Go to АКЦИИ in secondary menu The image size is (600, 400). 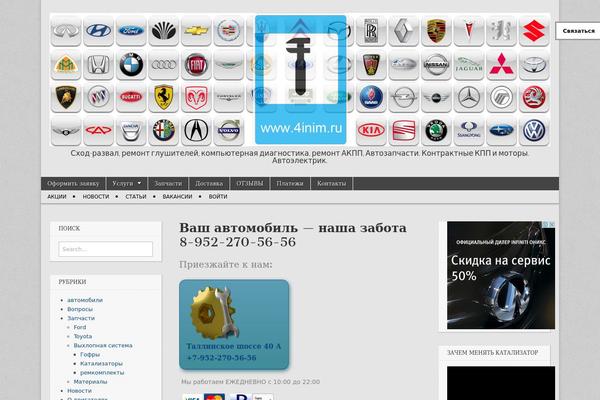pos(57,196)
